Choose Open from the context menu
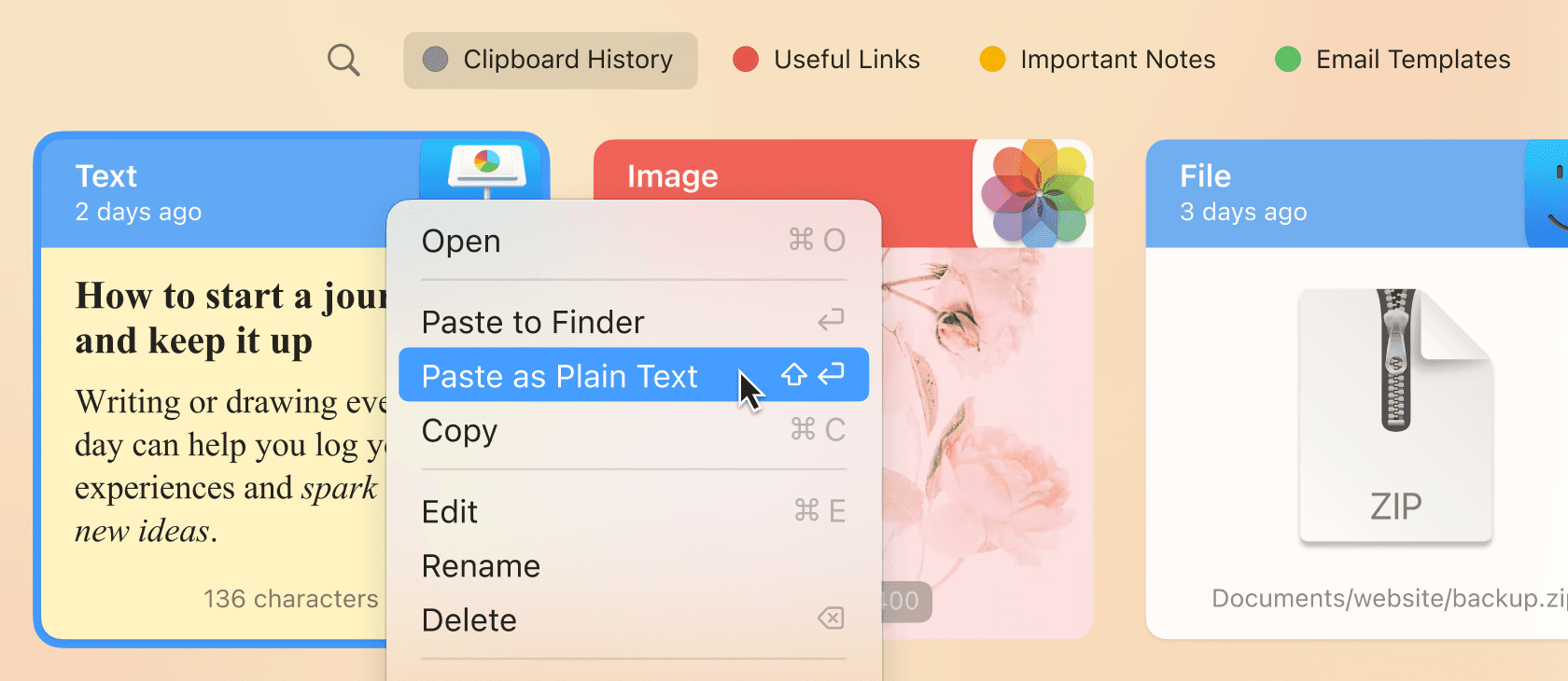 coord(461,242)
